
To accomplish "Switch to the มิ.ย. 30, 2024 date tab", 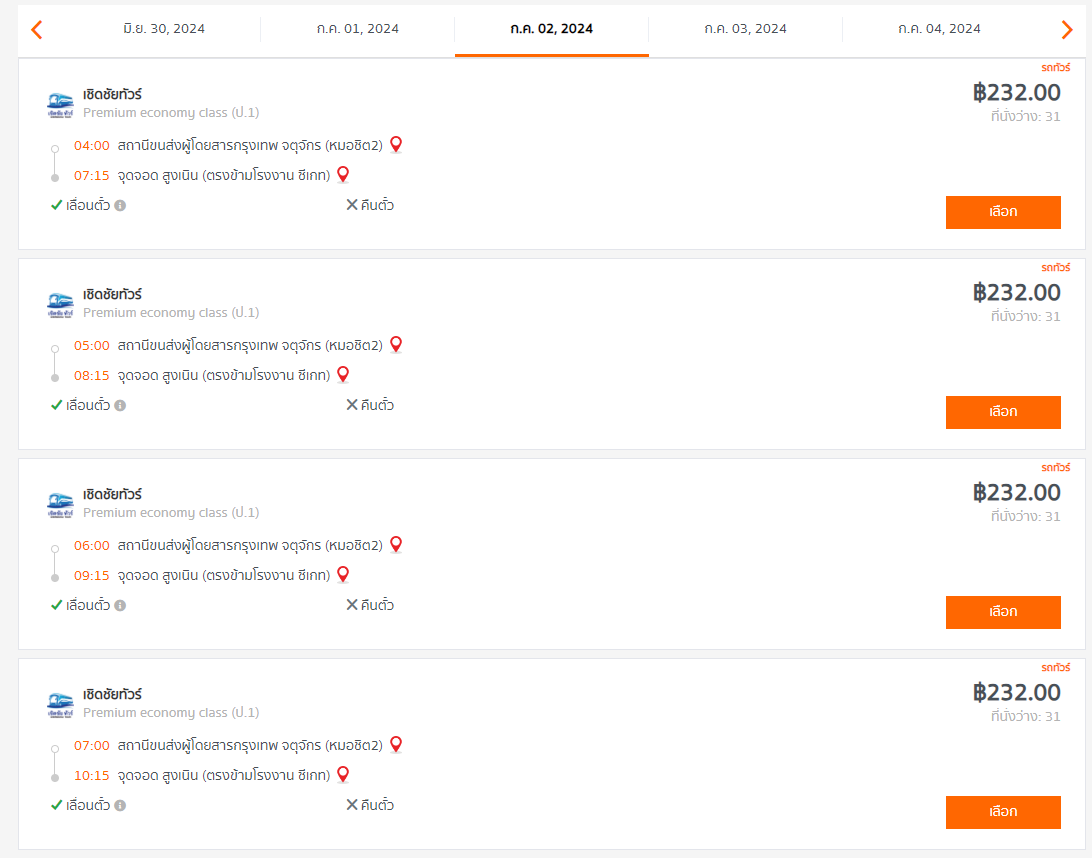I will pyautogui.click(x=164, y=29).
